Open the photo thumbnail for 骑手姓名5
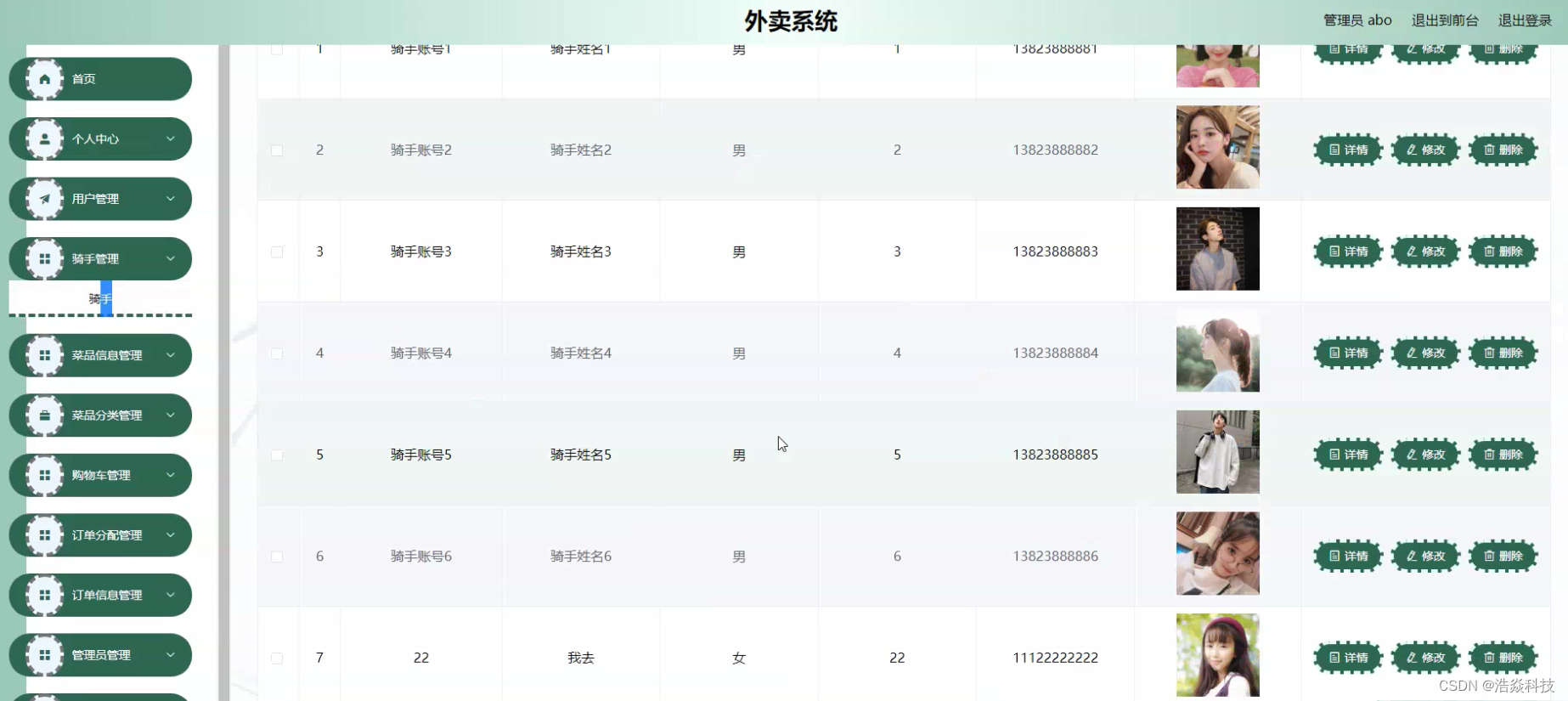1568x701 pixels. coord(1217,452)
